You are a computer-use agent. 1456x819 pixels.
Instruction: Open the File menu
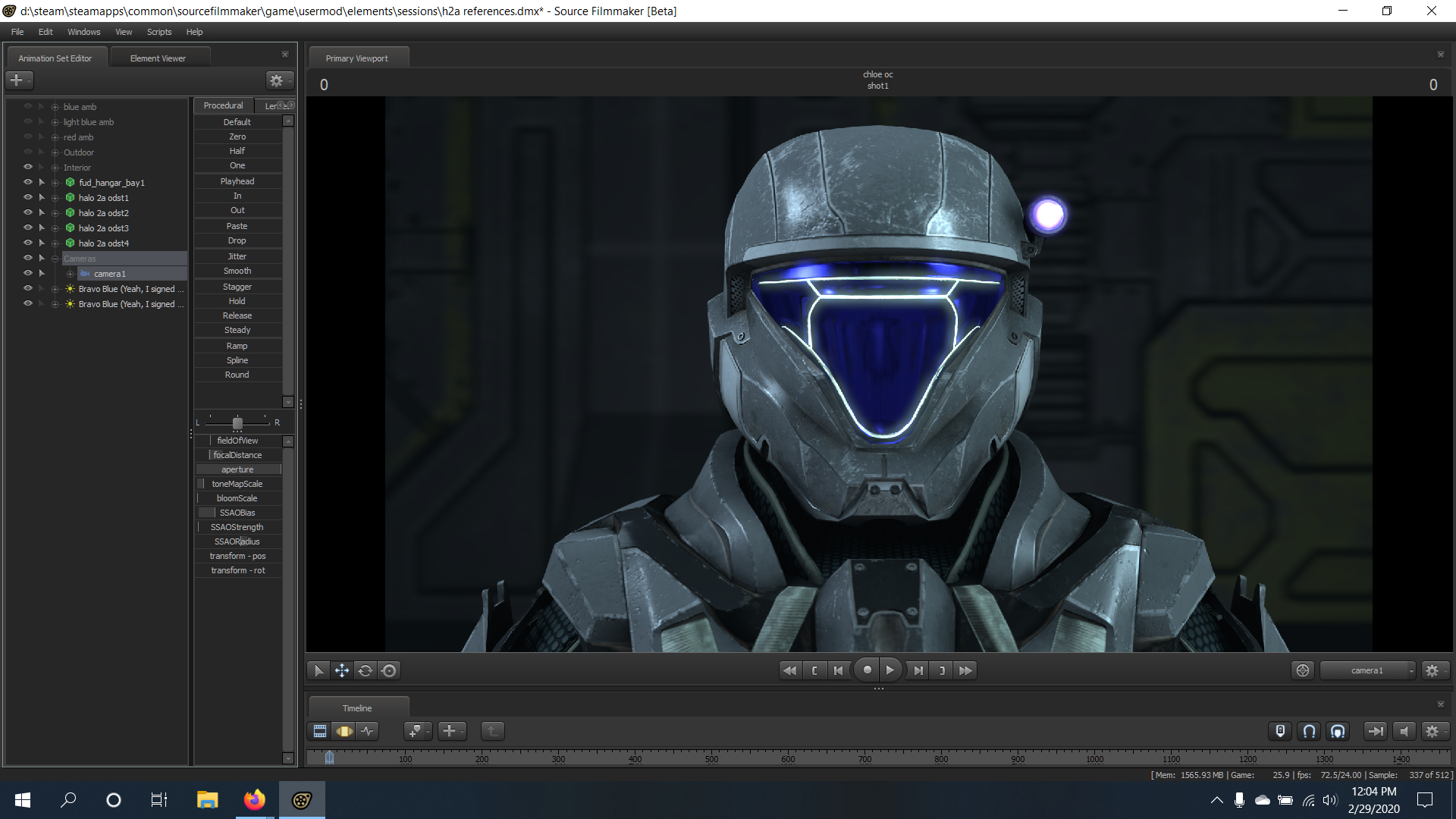tap(17, 32)
